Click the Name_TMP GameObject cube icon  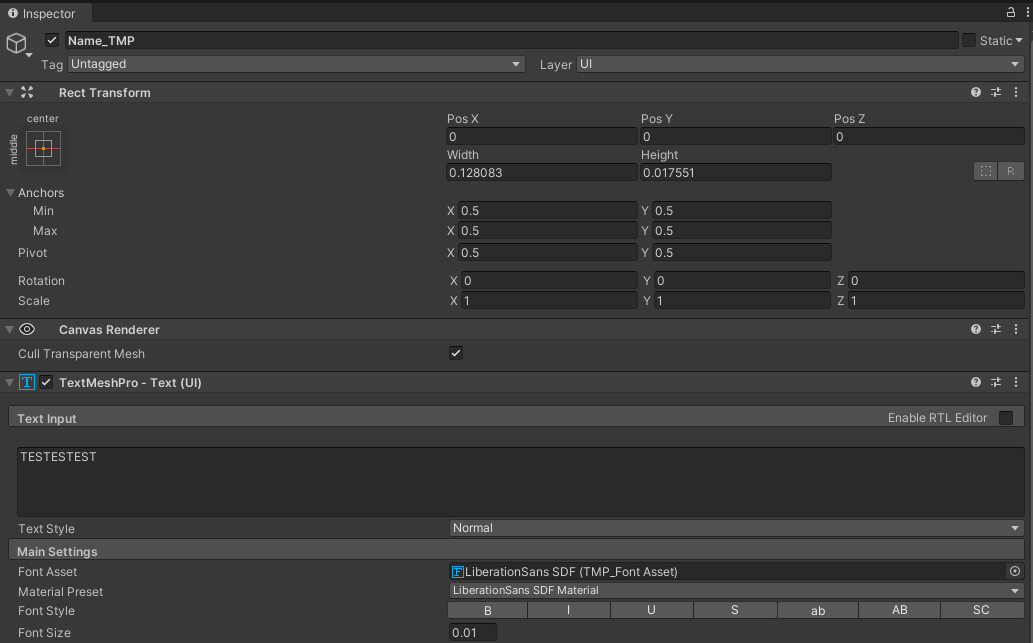16,42
